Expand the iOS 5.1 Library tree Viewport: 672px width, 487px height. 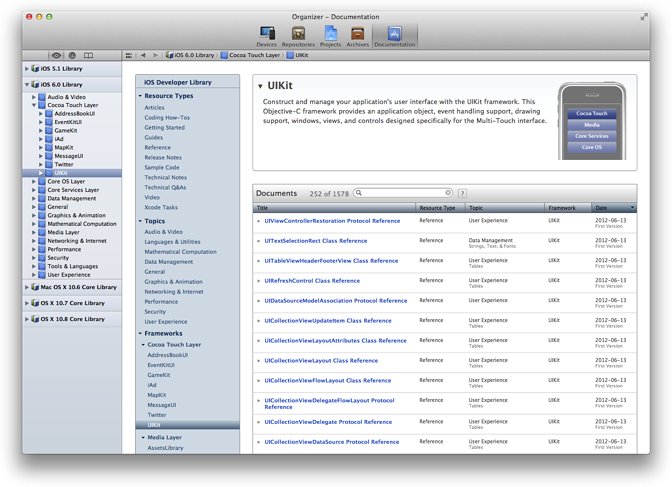[29, 69]
